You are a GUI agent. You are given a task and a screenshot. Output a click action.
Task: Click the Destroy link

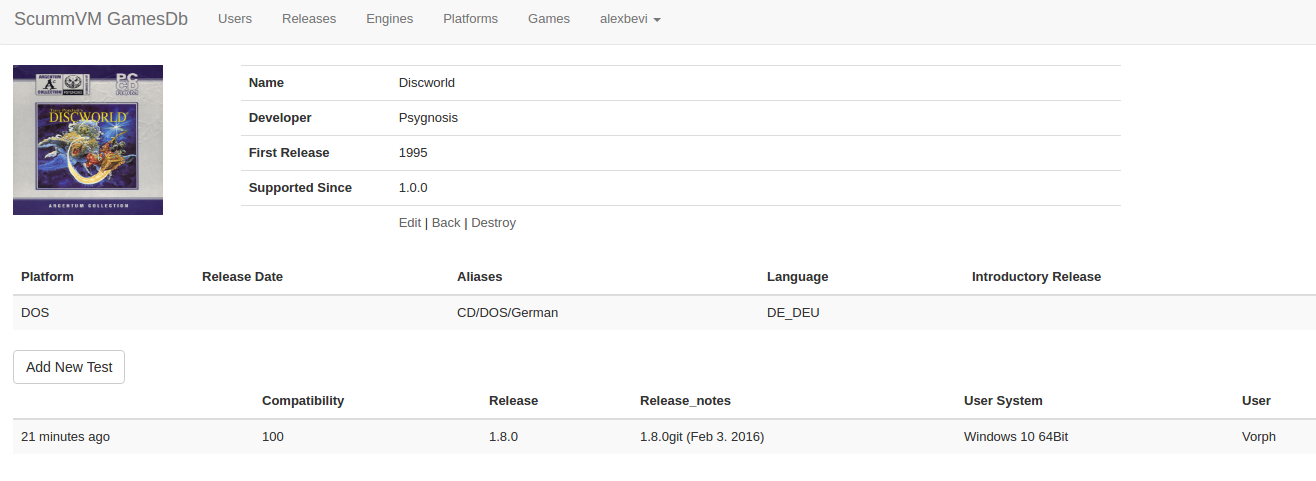click(494, 223)
